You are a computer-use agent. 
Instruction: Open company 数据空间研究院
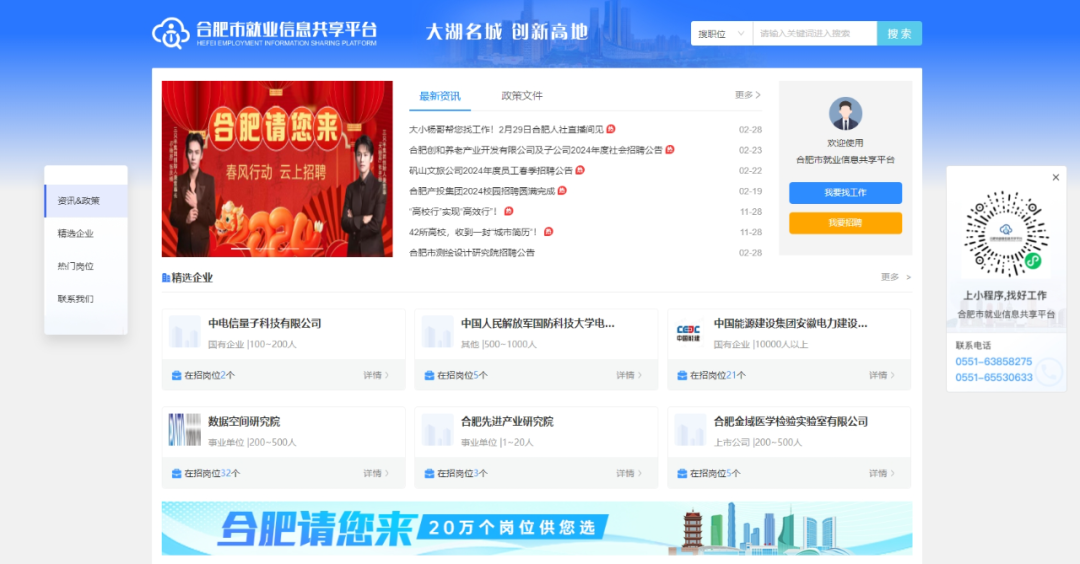244,421
